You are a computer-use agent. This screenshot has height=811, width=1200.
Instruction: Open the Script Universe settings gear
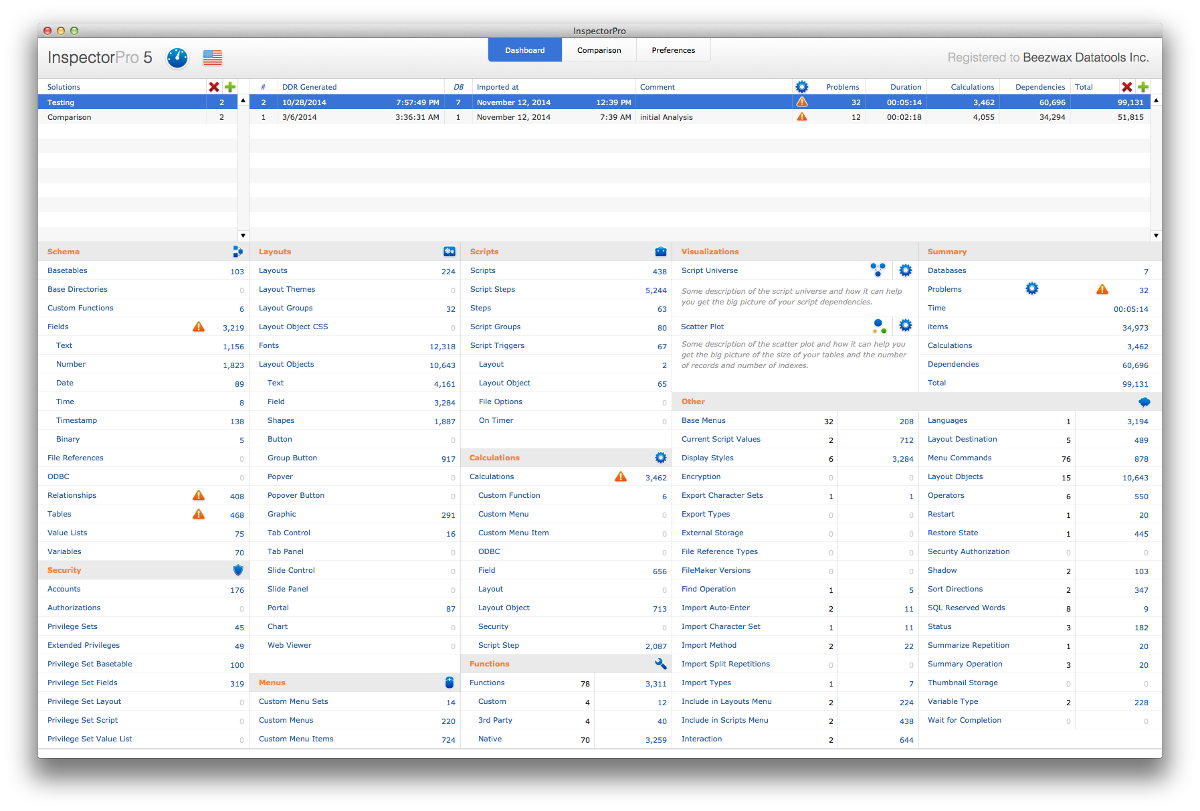904,270
